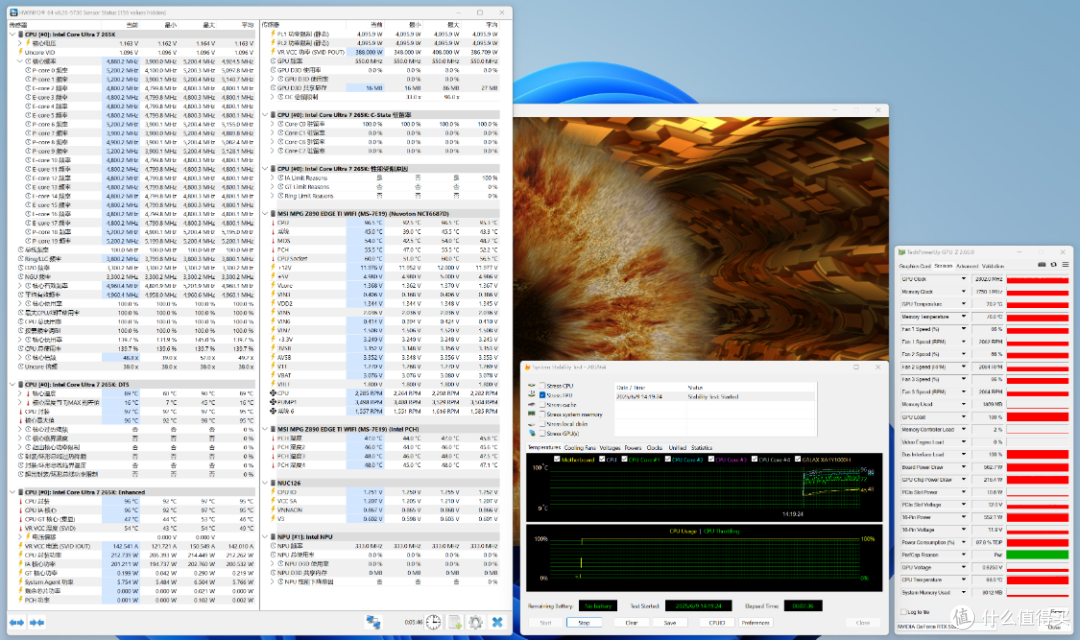
Task: Click HWiNFO blue X close-sensors icon
Action: [x=497, y=622]
